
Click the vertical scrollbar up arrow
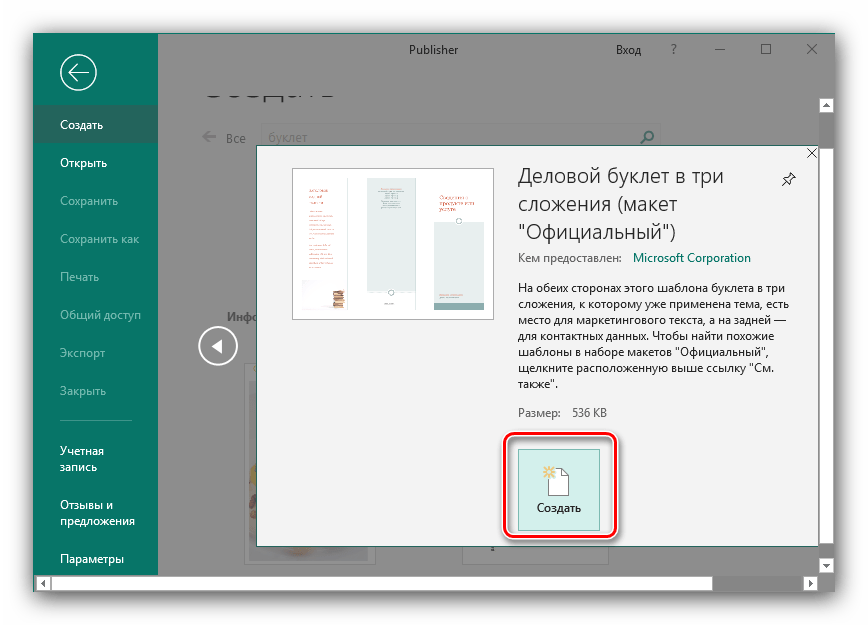[x=826, y=105]
